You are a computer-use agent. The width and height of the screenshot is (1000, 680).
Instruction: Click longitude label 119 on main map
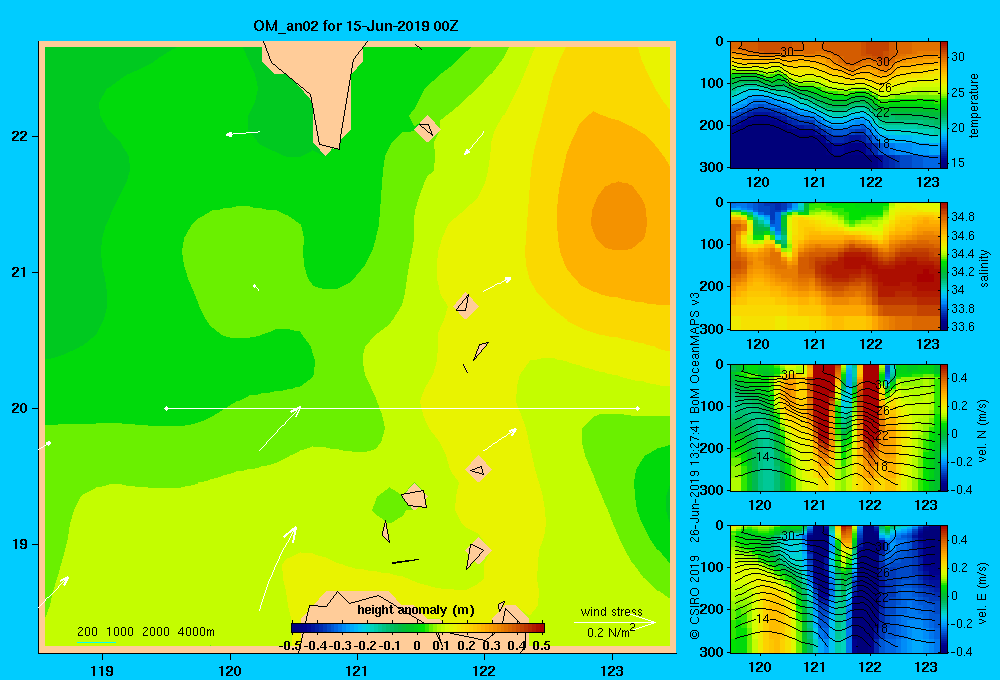point(102,670)
